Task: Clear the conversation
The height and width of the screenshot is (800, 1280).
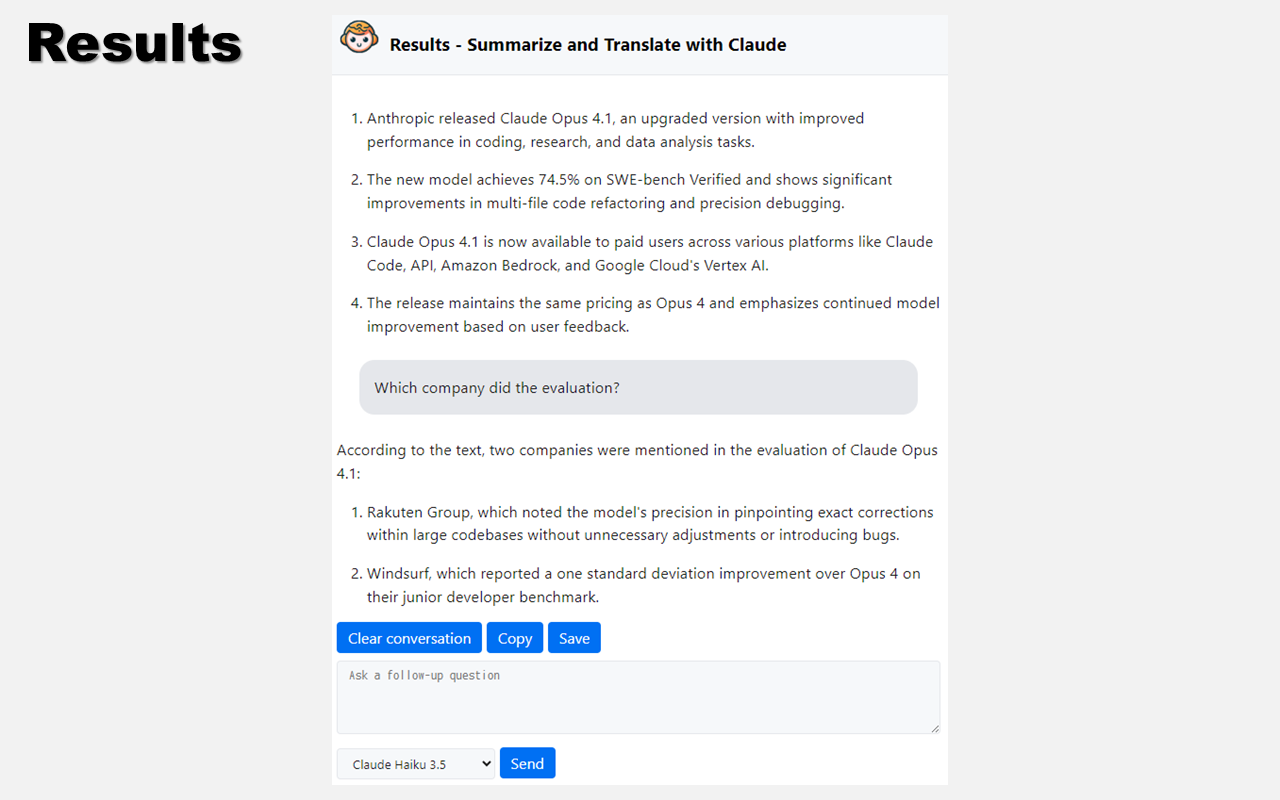Action: pos(409,638)
